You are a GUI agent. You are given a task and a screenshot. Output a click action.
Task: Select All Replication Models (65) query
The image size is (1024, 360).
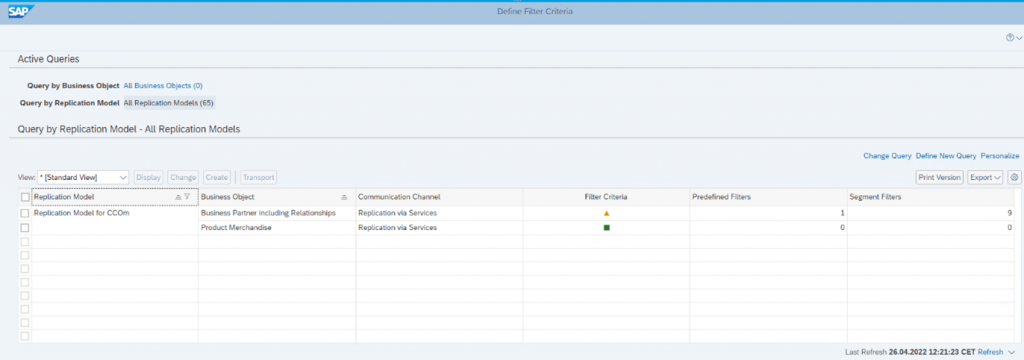(x=169, y=103)
